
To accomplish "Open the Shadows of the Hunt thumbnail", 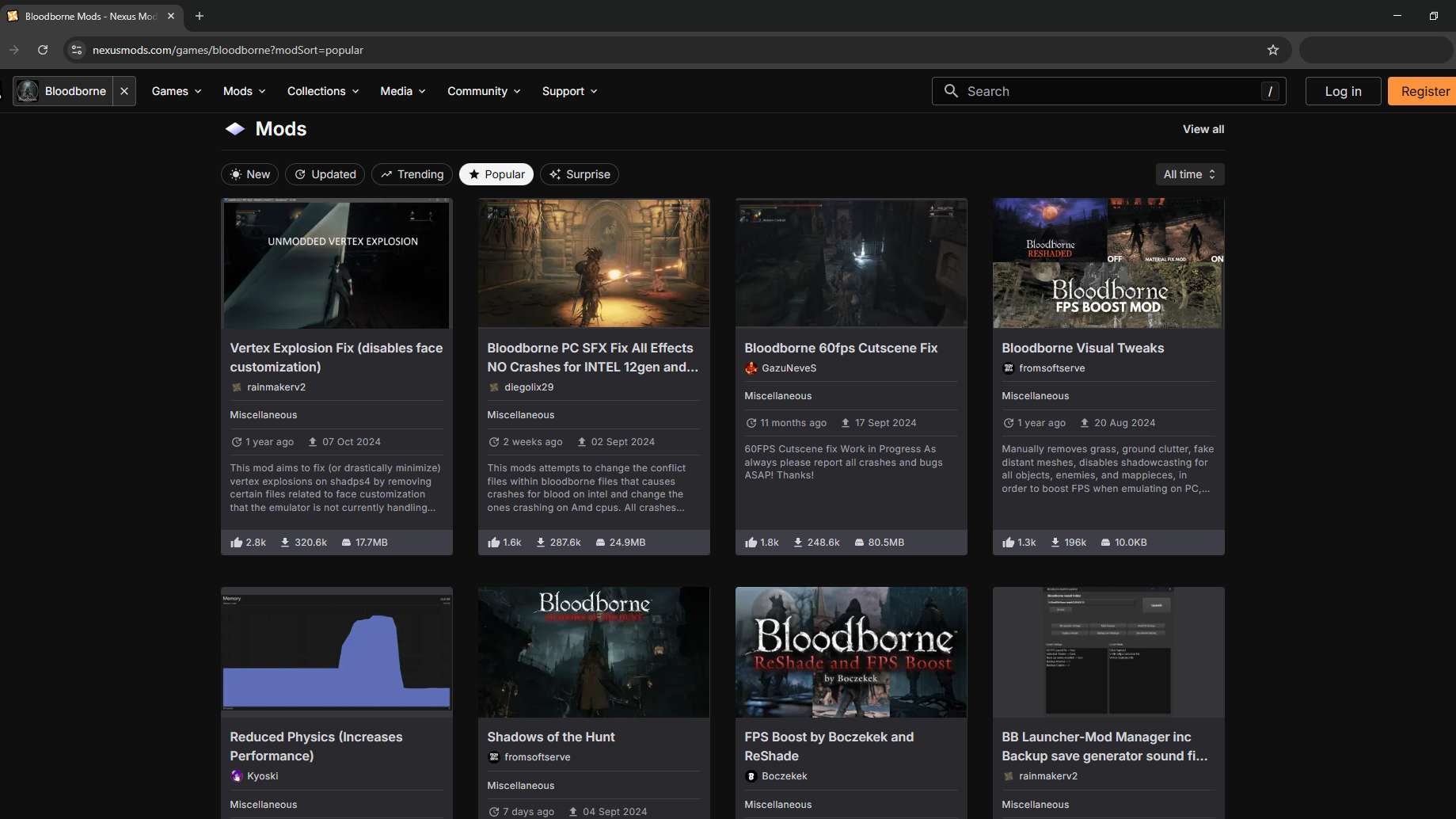I will 594,652.
